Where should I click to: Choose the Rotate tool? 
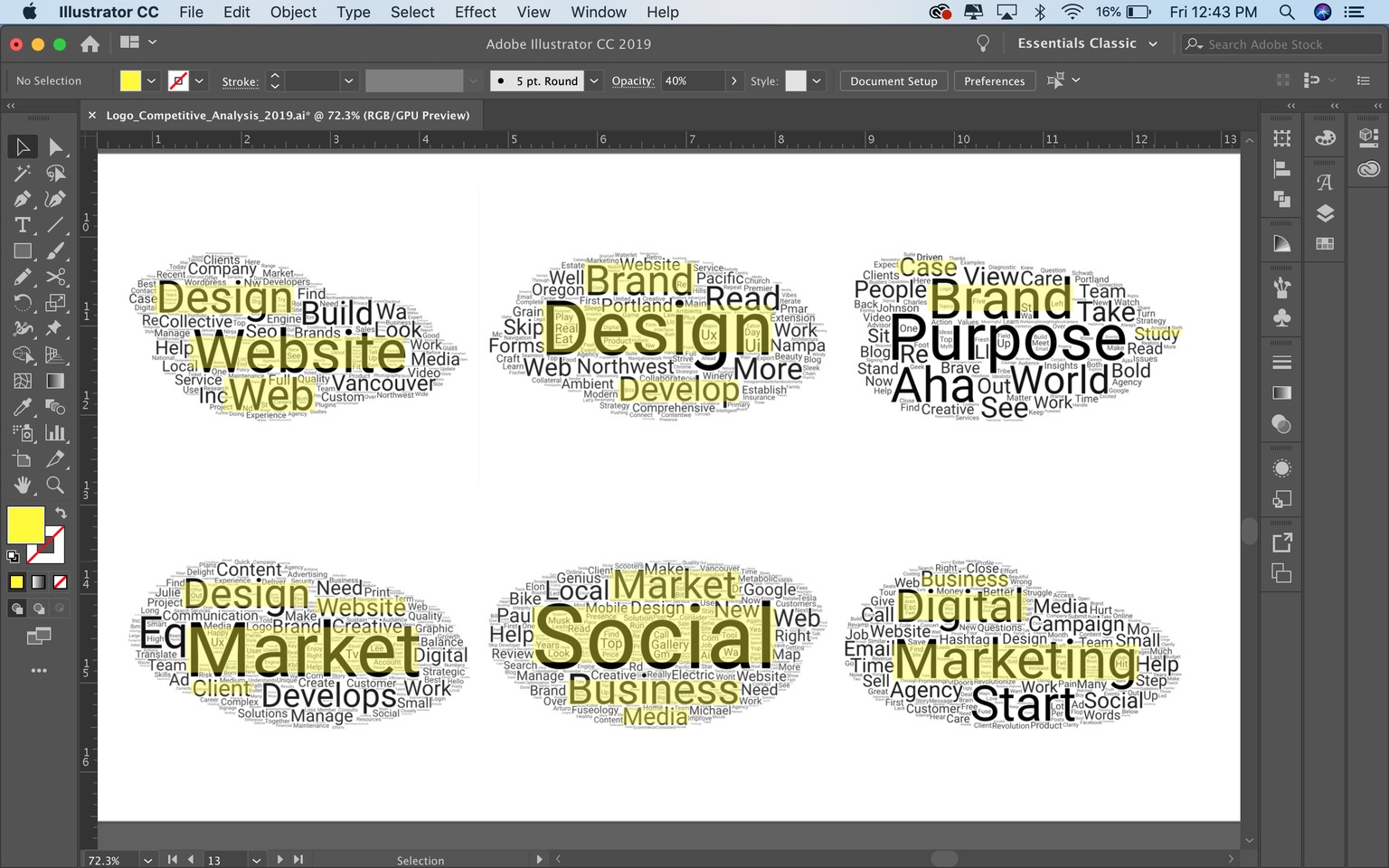click(x=23, y=303)
